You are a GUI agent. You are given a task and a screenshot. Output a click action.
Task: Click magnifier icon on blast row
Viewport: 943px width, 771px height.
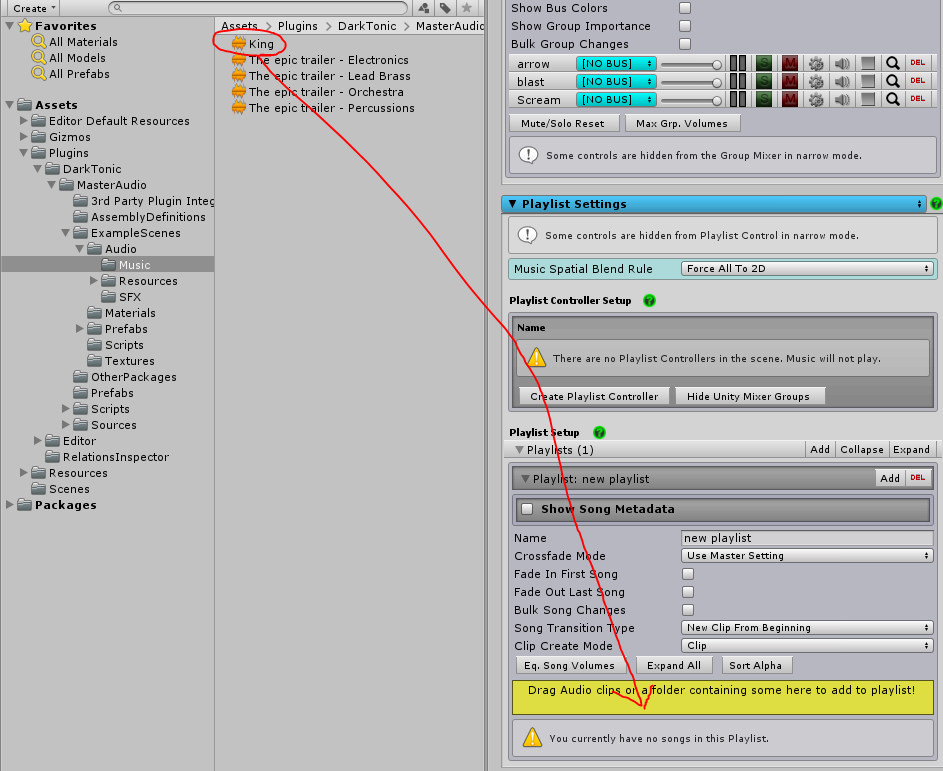892,81
